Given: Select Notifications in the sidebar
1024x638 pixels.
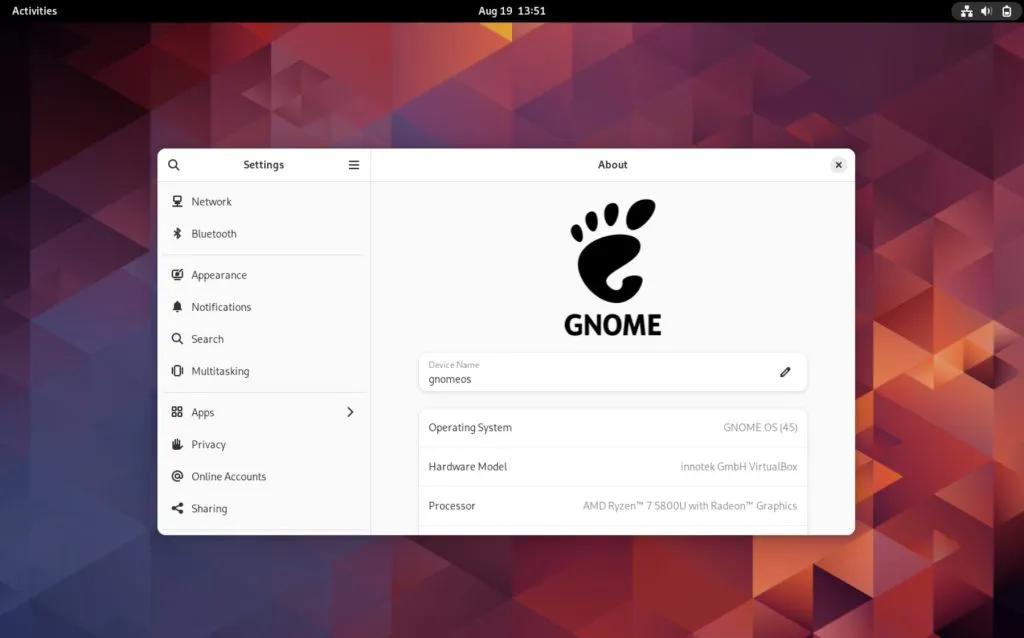Looking at the screenshot, I should [264, 307].
